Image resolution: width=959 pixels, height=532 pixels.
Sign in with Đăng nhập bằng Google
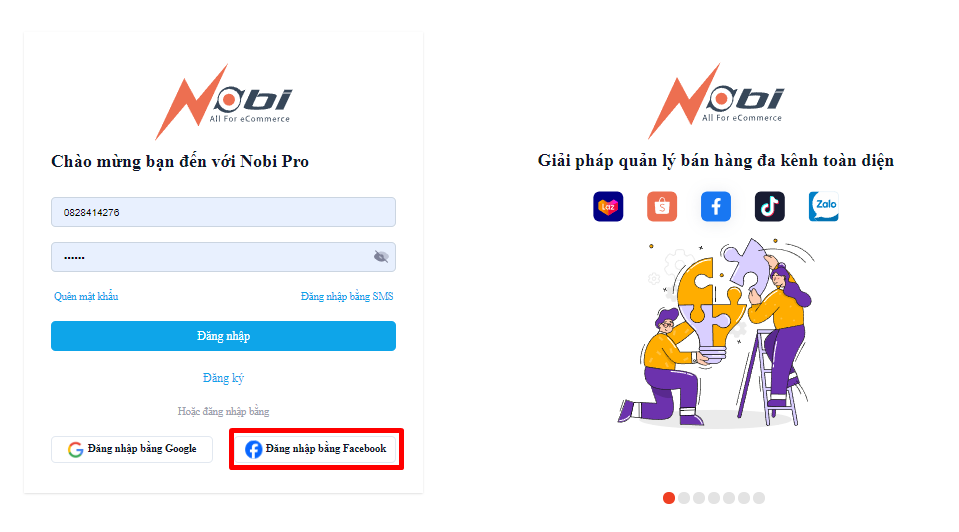click(x=132, y=449)
